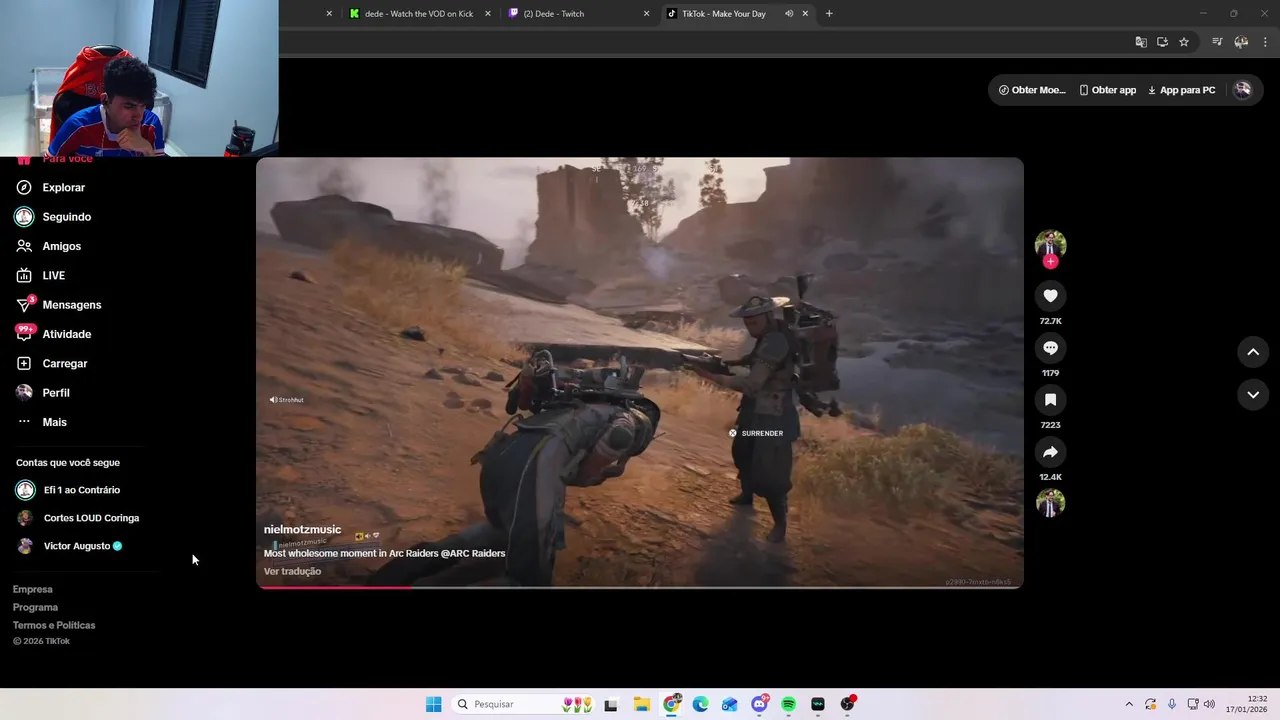Screen dimensions: 1280x720
Task: Click the Carregar upload plus icon
Action: (x=24, y=364)
